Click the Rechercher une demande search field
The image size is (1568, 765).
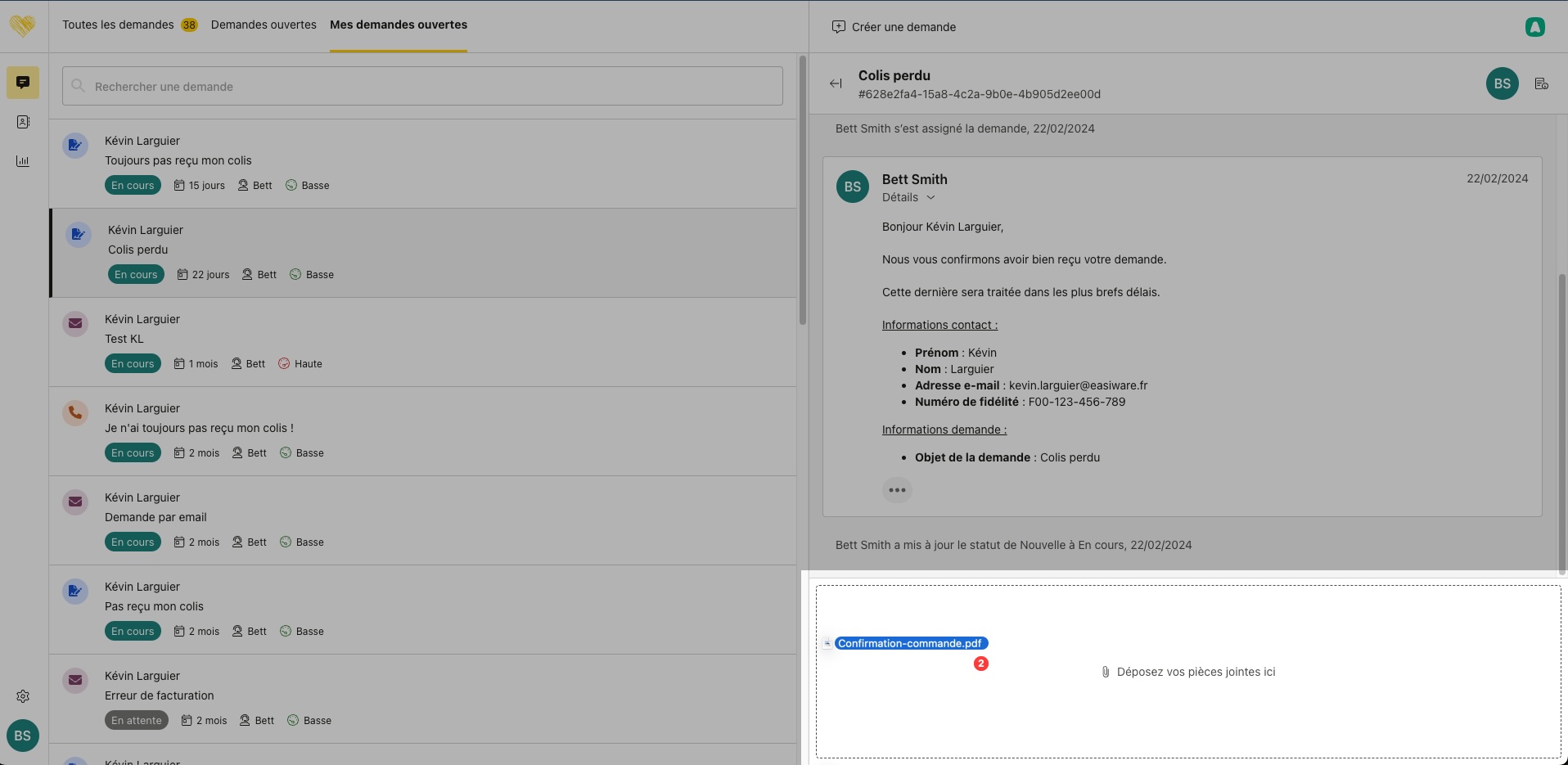[422, 86]
